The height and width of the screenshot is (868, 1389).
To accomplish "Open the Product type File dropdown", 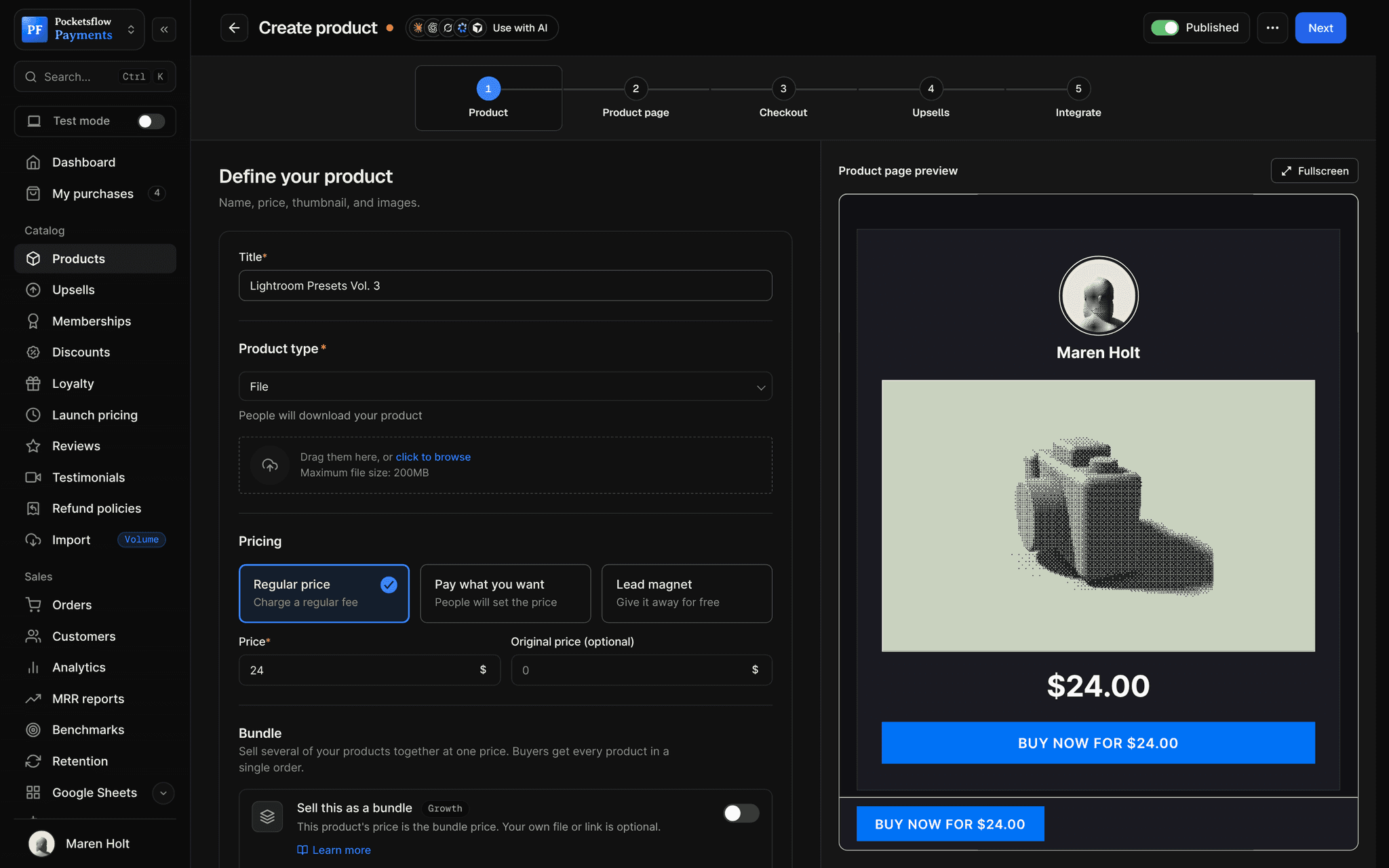I will click(x=505, y=387).
